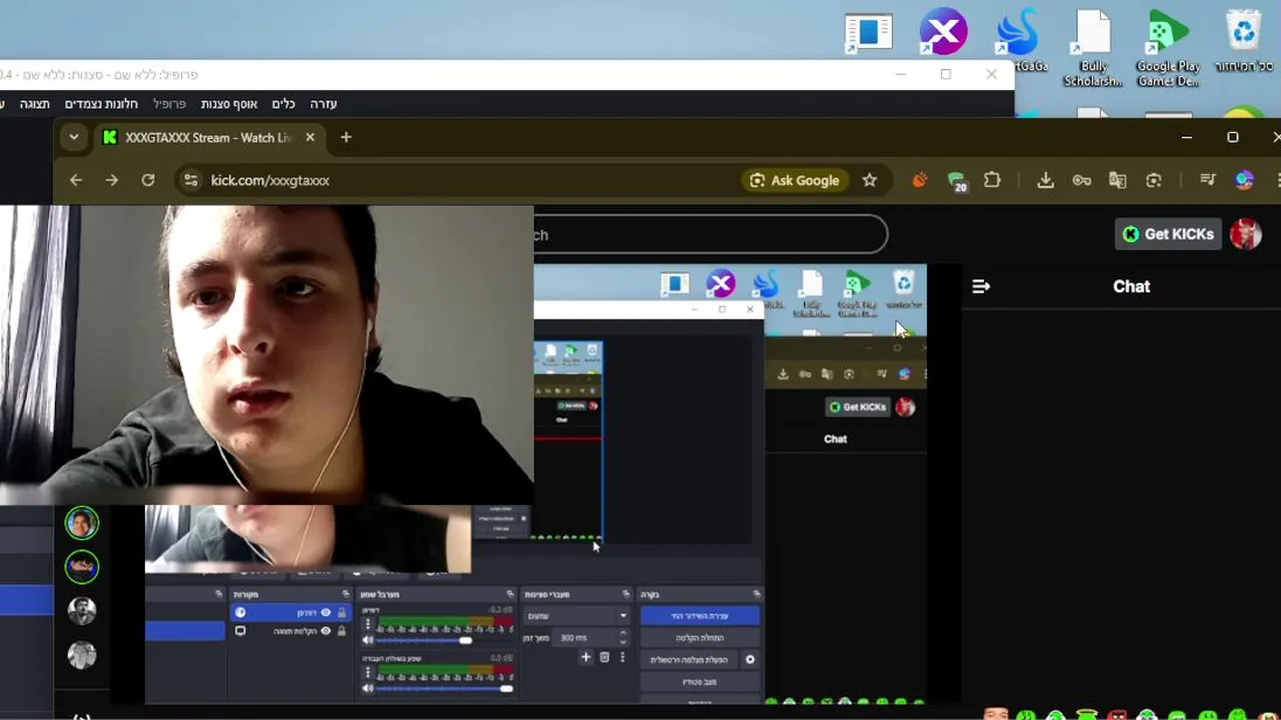Click the virtual camera gear icon in OBS

click(x=750, y=660)
